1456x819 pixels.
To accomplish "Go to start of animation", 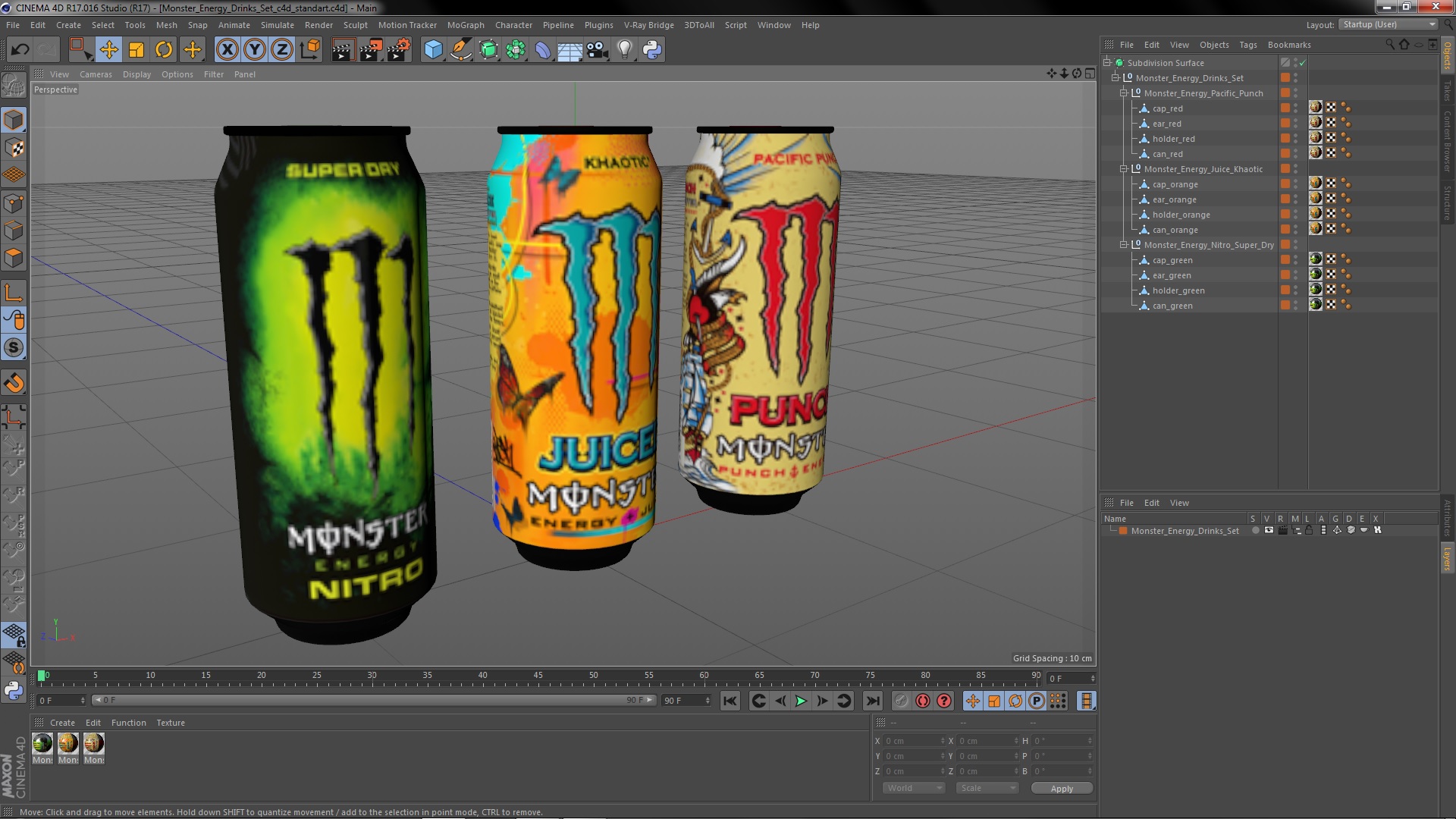I will (730, 701).
